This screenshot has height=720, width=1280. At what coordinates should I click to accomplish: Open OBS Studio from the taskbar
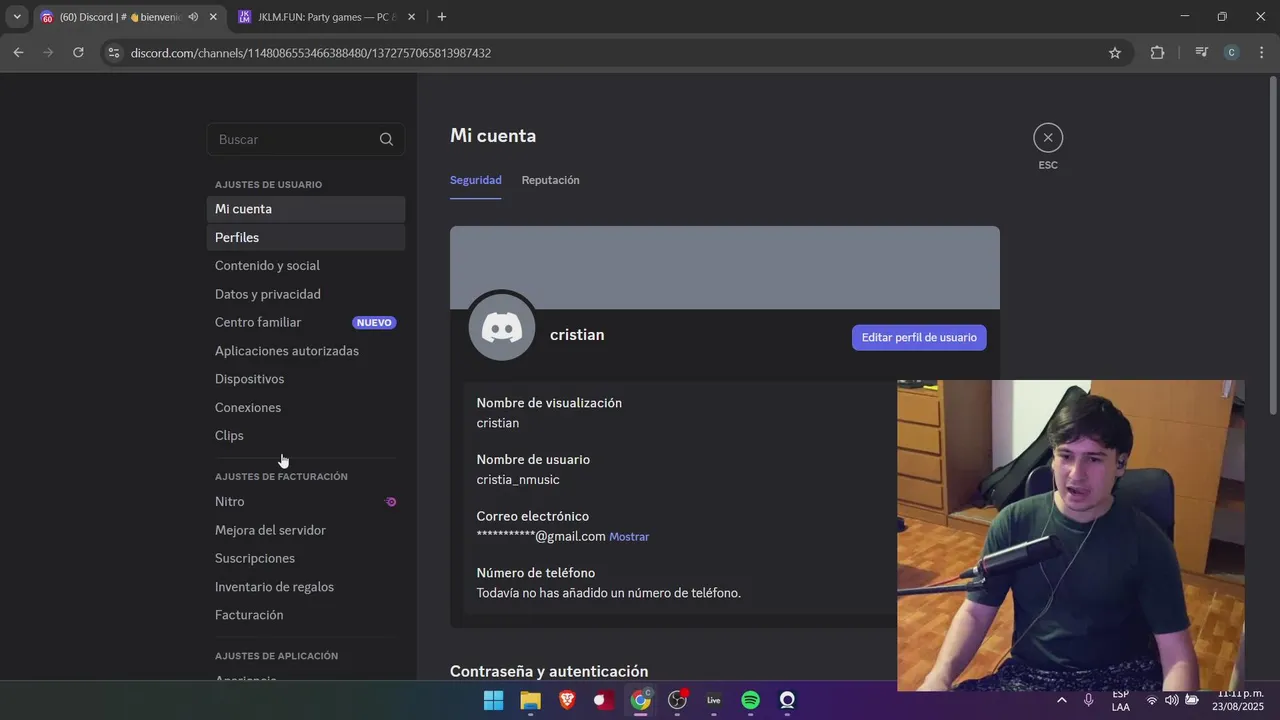pos(678,701)
